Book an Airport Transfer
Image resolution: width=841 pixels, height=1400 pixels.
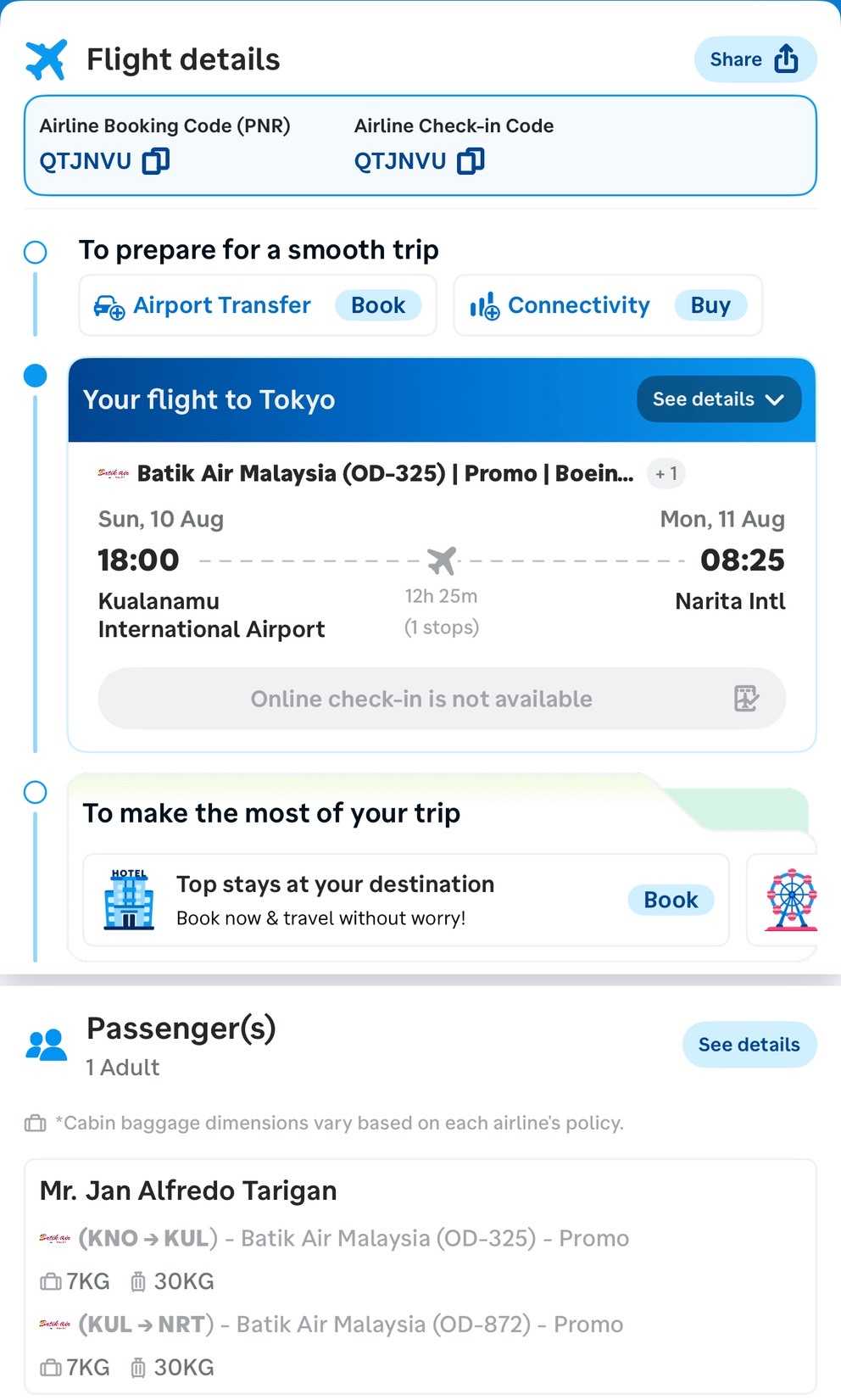click(x=378, y=305)
